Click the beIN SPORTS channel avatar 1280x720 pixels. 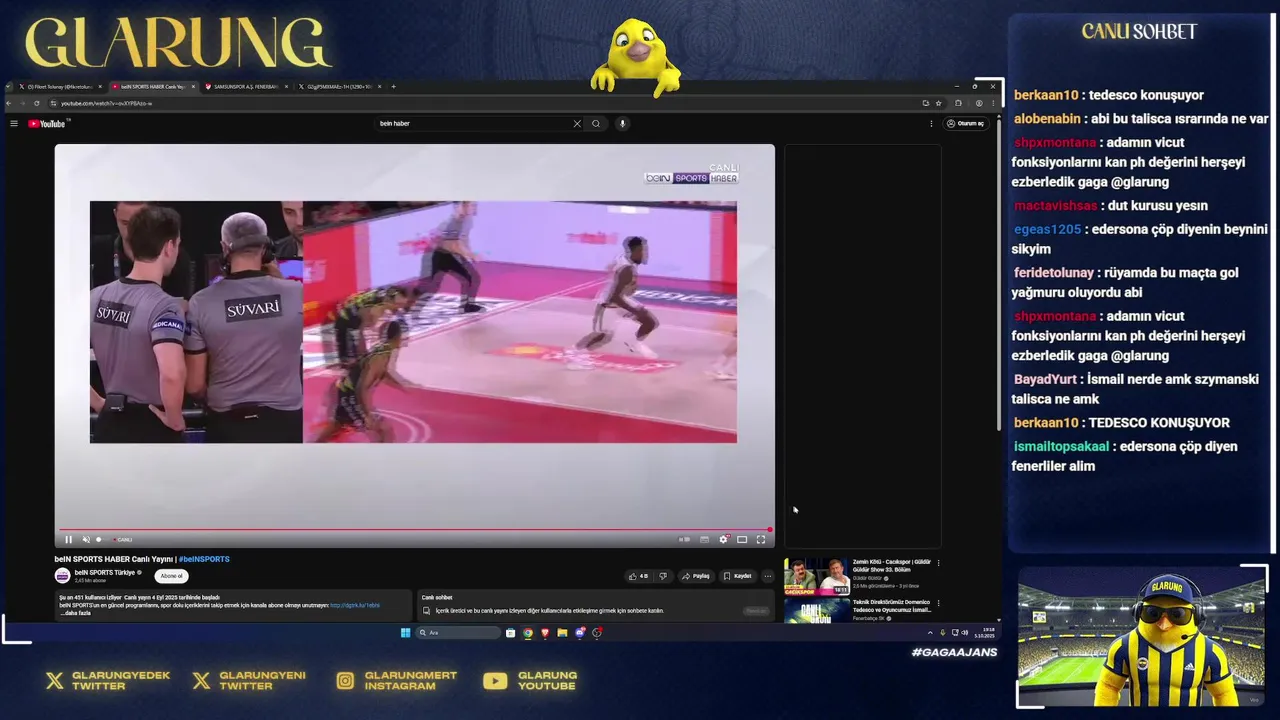[x=62, y=576]
